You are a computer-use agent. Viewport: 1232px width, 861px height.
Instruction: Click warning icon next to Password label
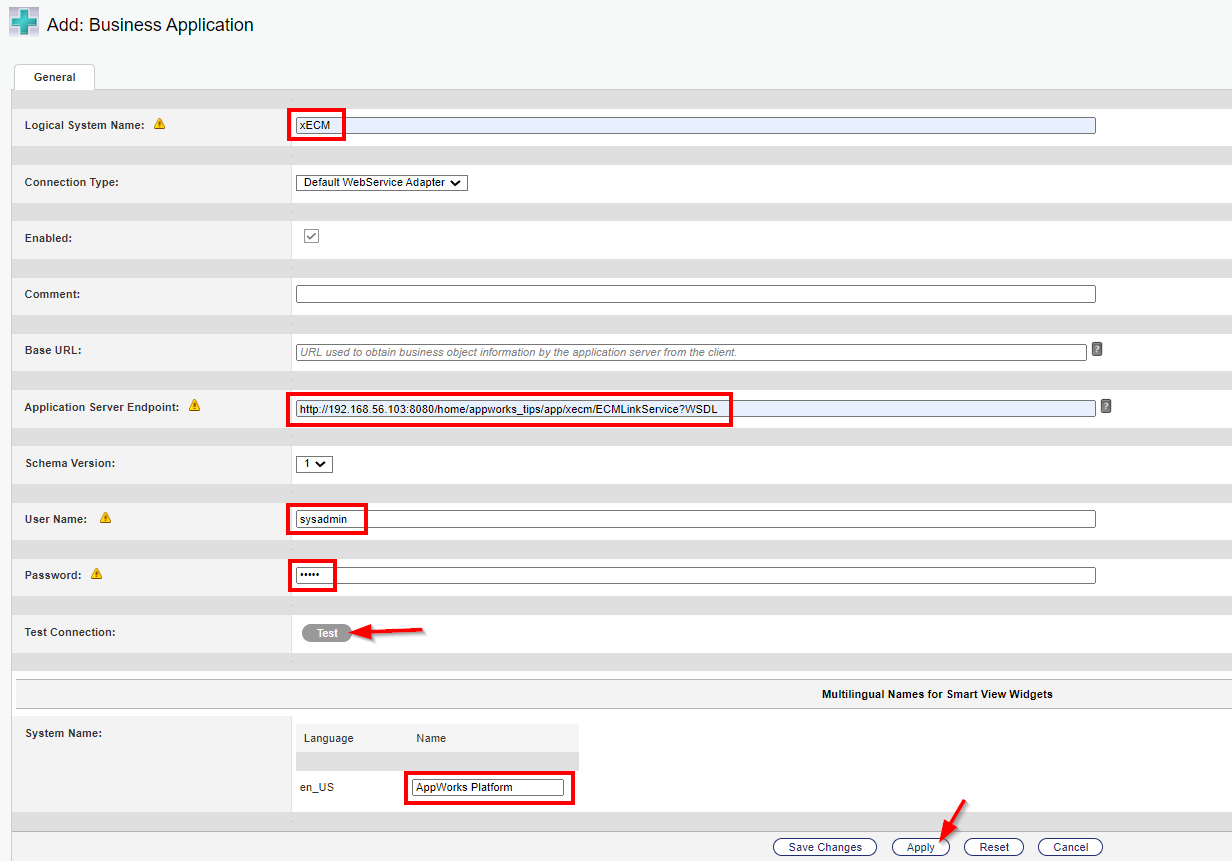(97, 574)
